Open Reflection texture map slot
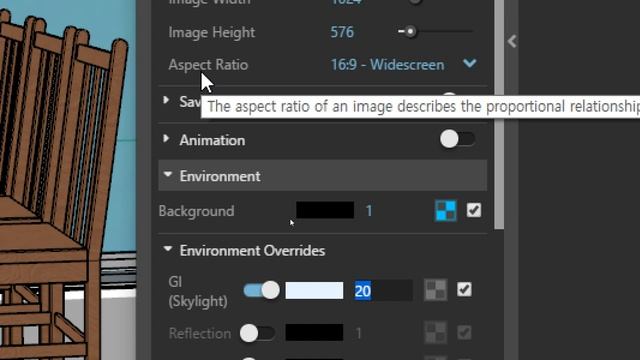Image resolution: width=640 pixels, height=360 pixels. point(436,333)
